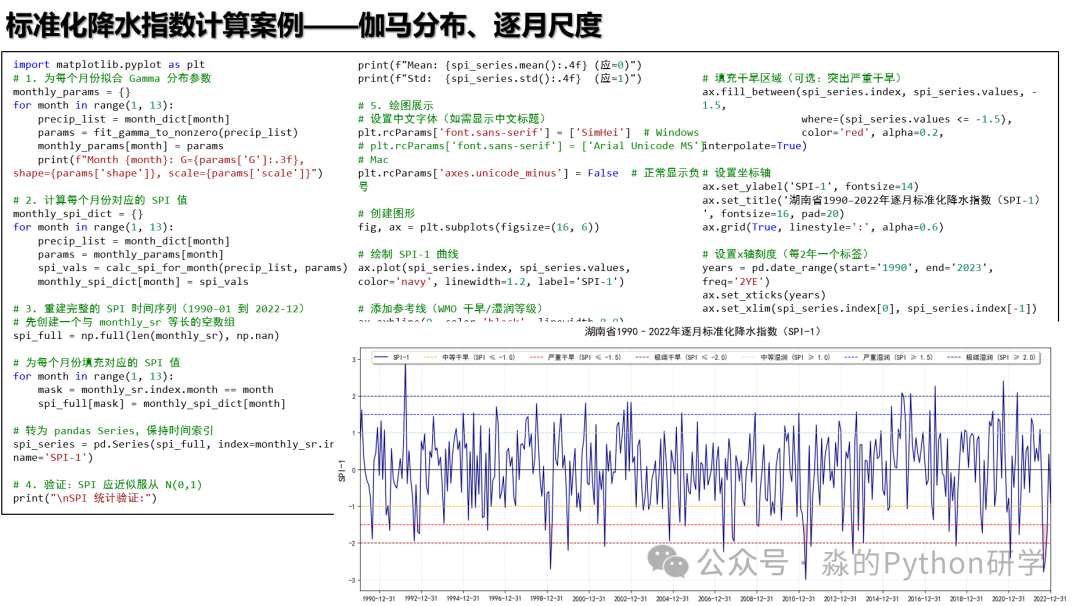This screenshot has height=606, width=1080.
Task: Select the comment '# 5. 绘图展示'
Action: (395, 105)
